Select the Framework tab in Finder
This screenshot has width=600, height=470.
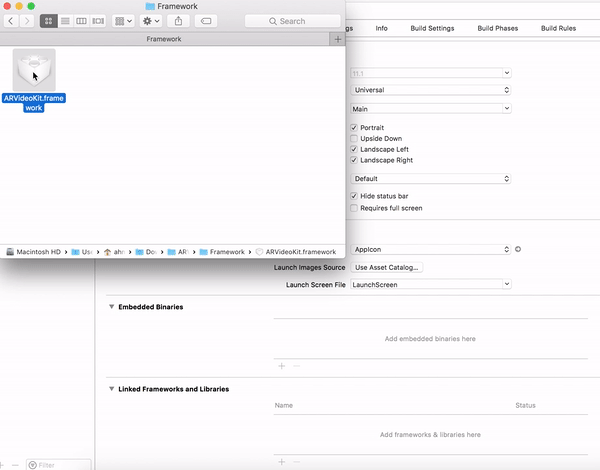164,39
